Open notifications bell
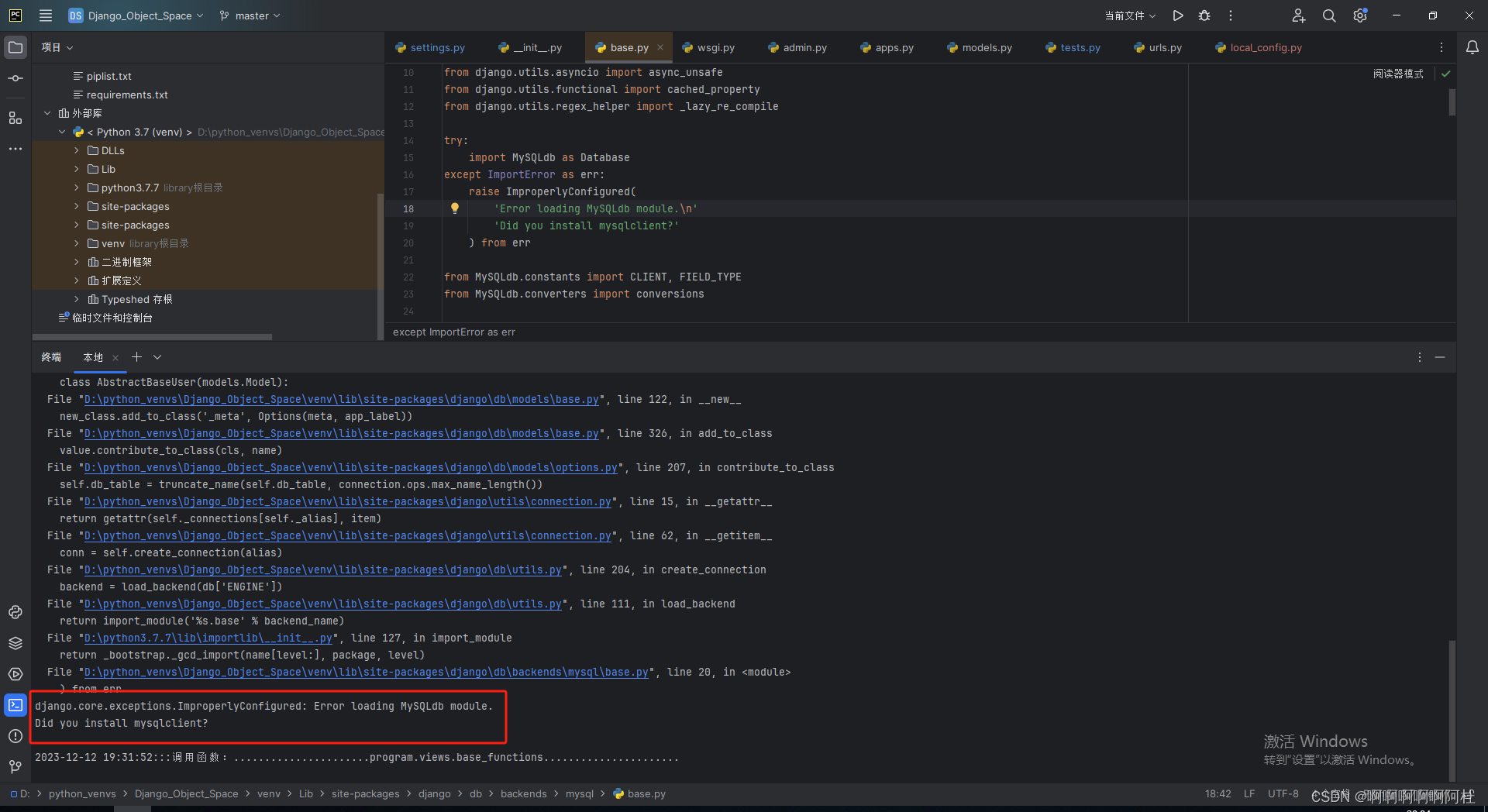 [1472, 47]
